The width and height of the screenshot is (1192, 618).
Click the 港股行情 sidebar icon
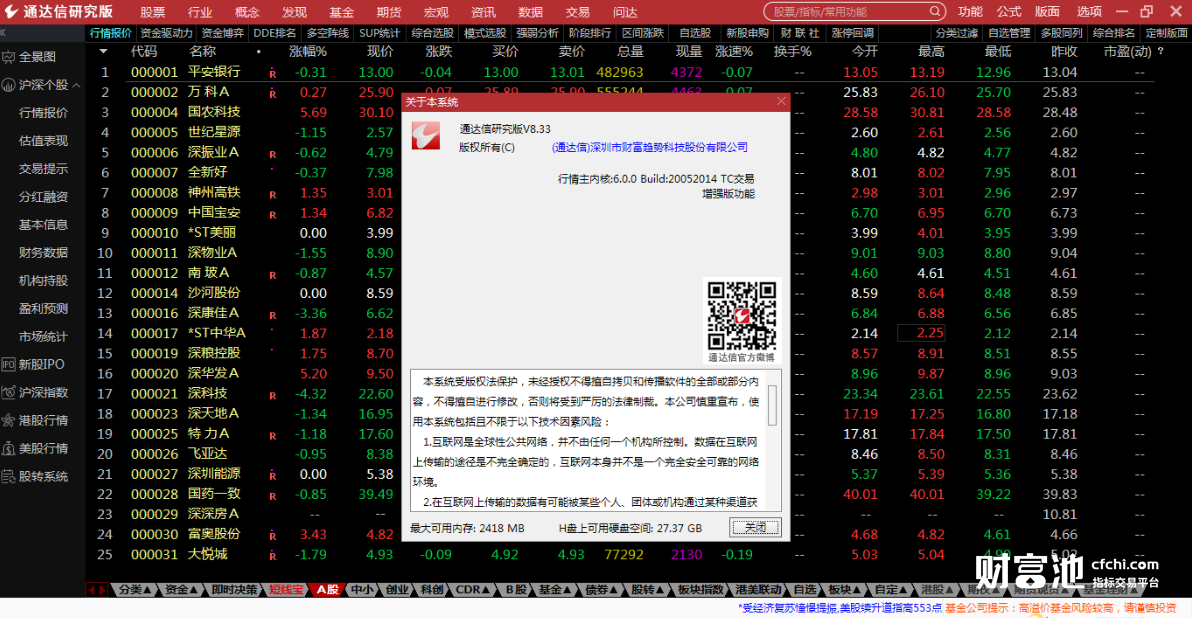[8, 420]
